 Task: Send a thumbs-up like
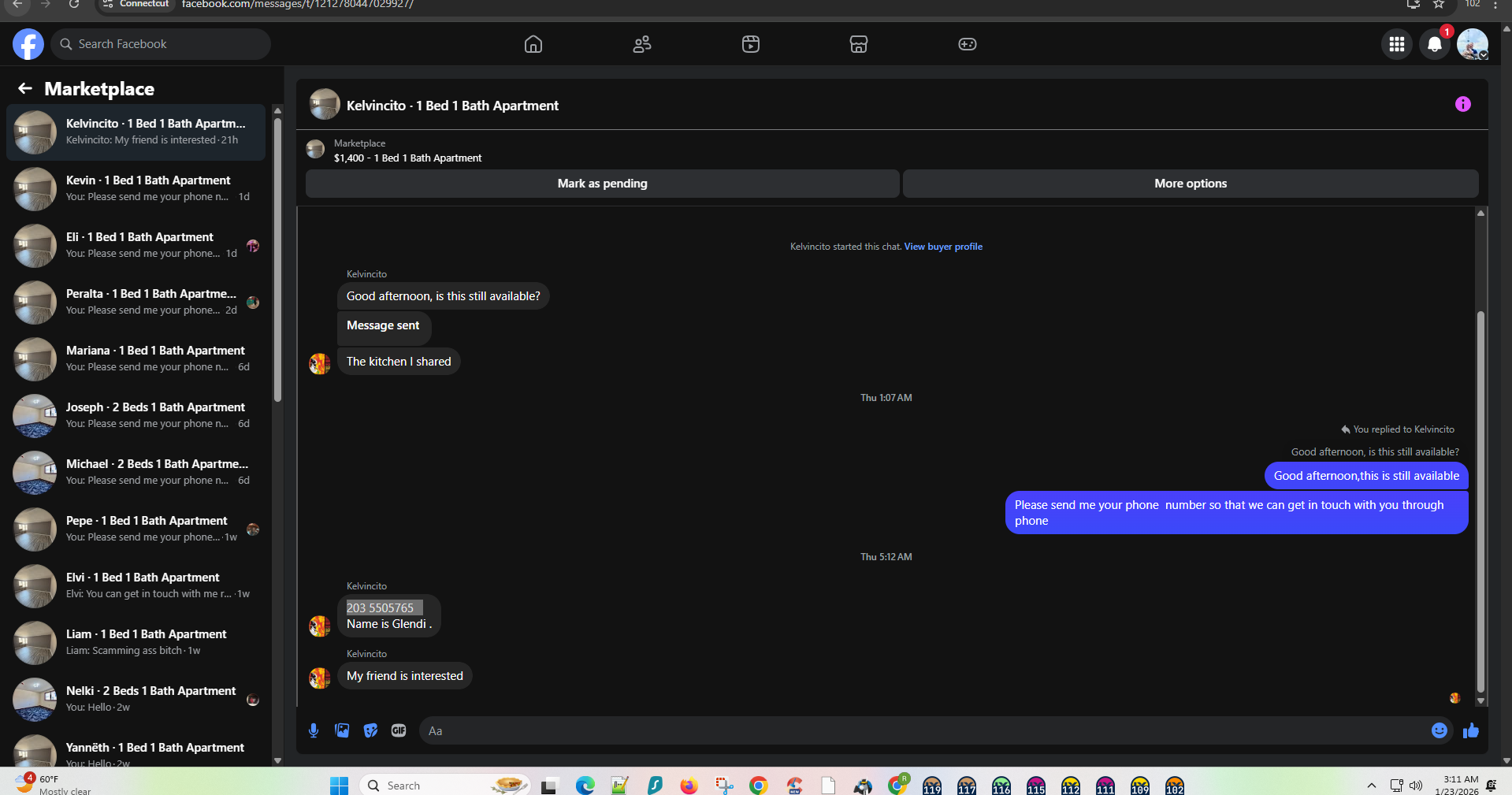(1471, 730)
